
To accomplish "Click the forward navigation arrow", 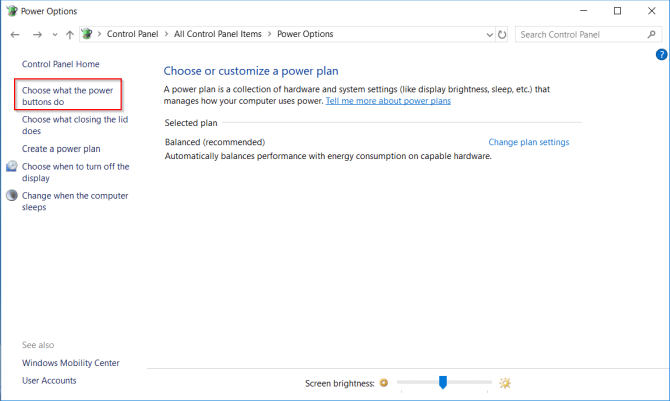I will pos(36,34).
